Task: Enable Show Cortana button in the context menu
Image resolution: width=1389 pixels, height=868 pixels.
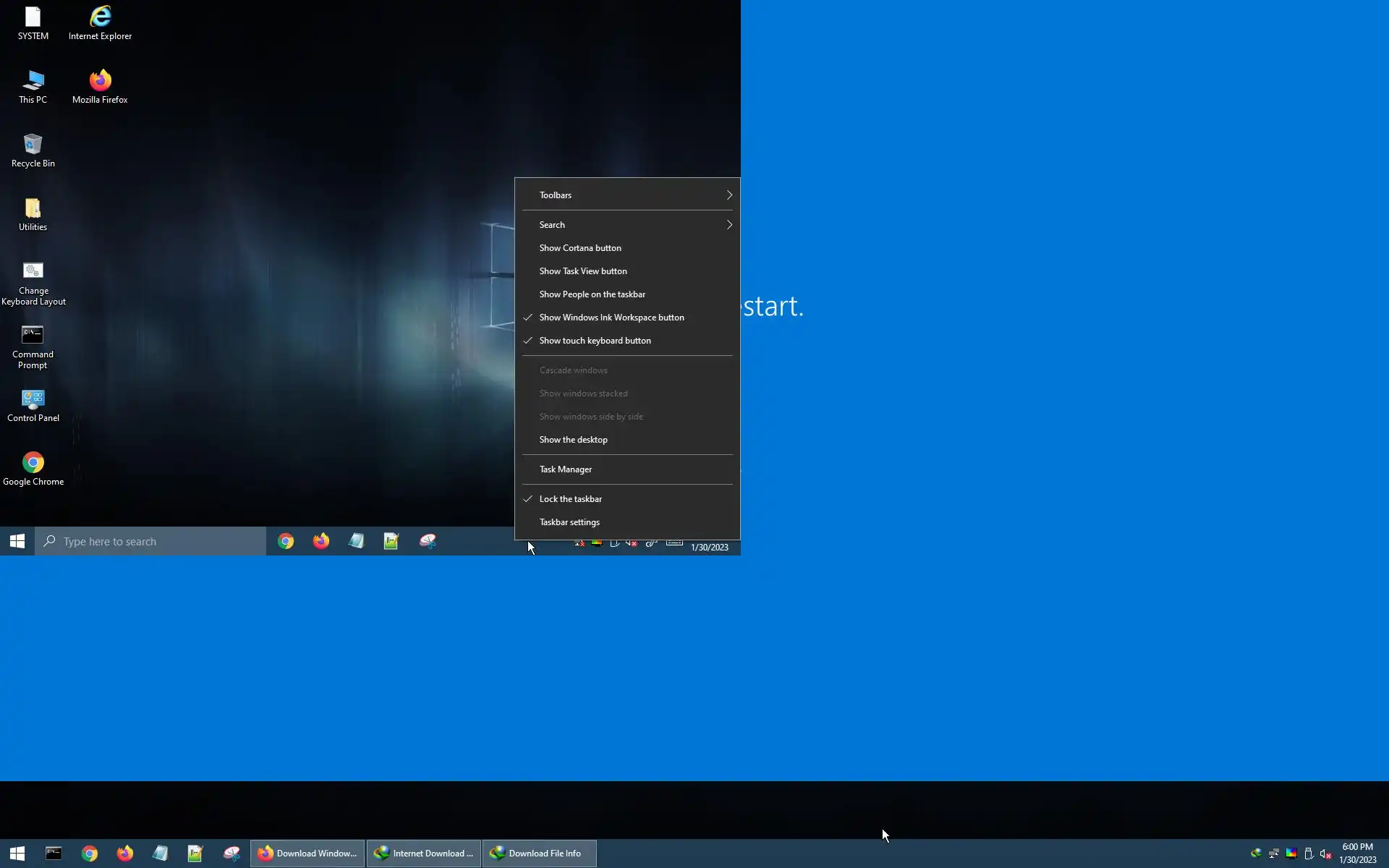Action: [x=579, y=248]
